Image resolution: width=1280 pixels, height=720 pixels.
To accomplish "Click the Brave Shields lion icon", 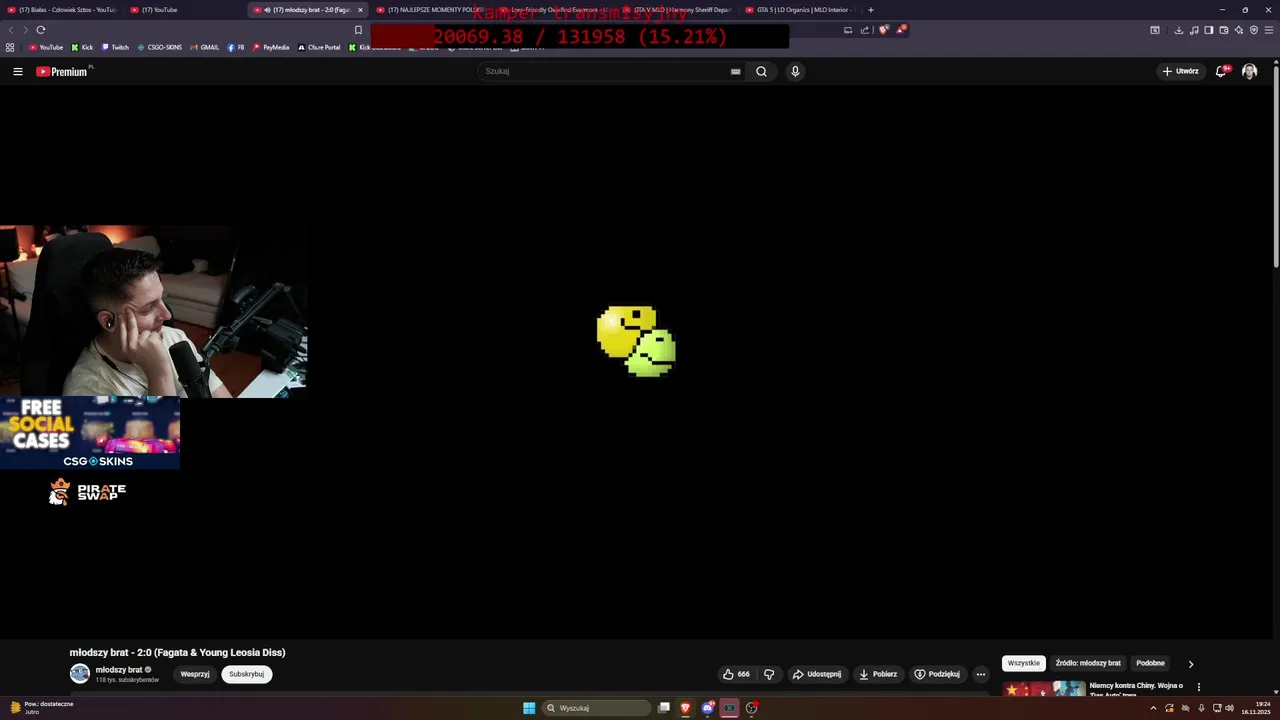I will pos(883,30).
